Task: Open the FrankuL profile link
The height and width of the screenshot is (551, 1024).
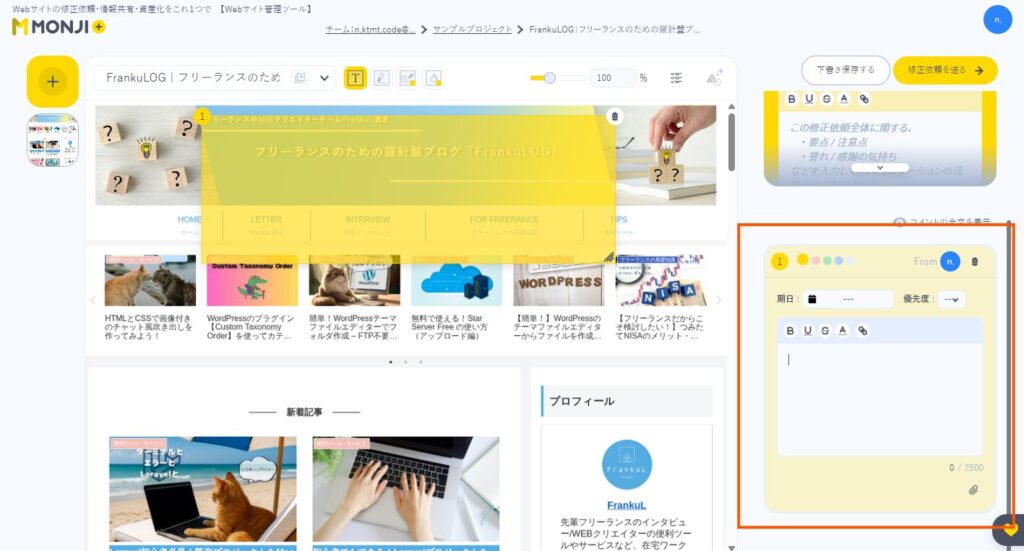Action: pyautogui.click(x=626, y=505)
